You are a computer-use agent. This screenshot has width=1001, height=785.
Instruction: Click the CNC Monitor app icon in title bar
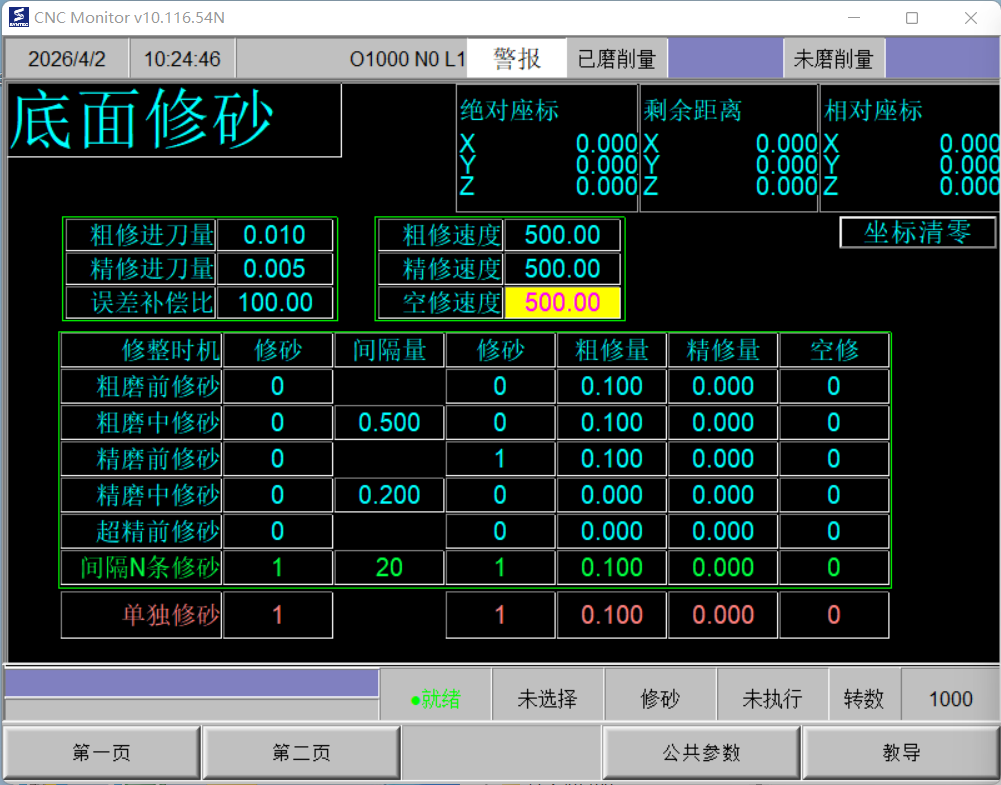click(x=17, y=18)
